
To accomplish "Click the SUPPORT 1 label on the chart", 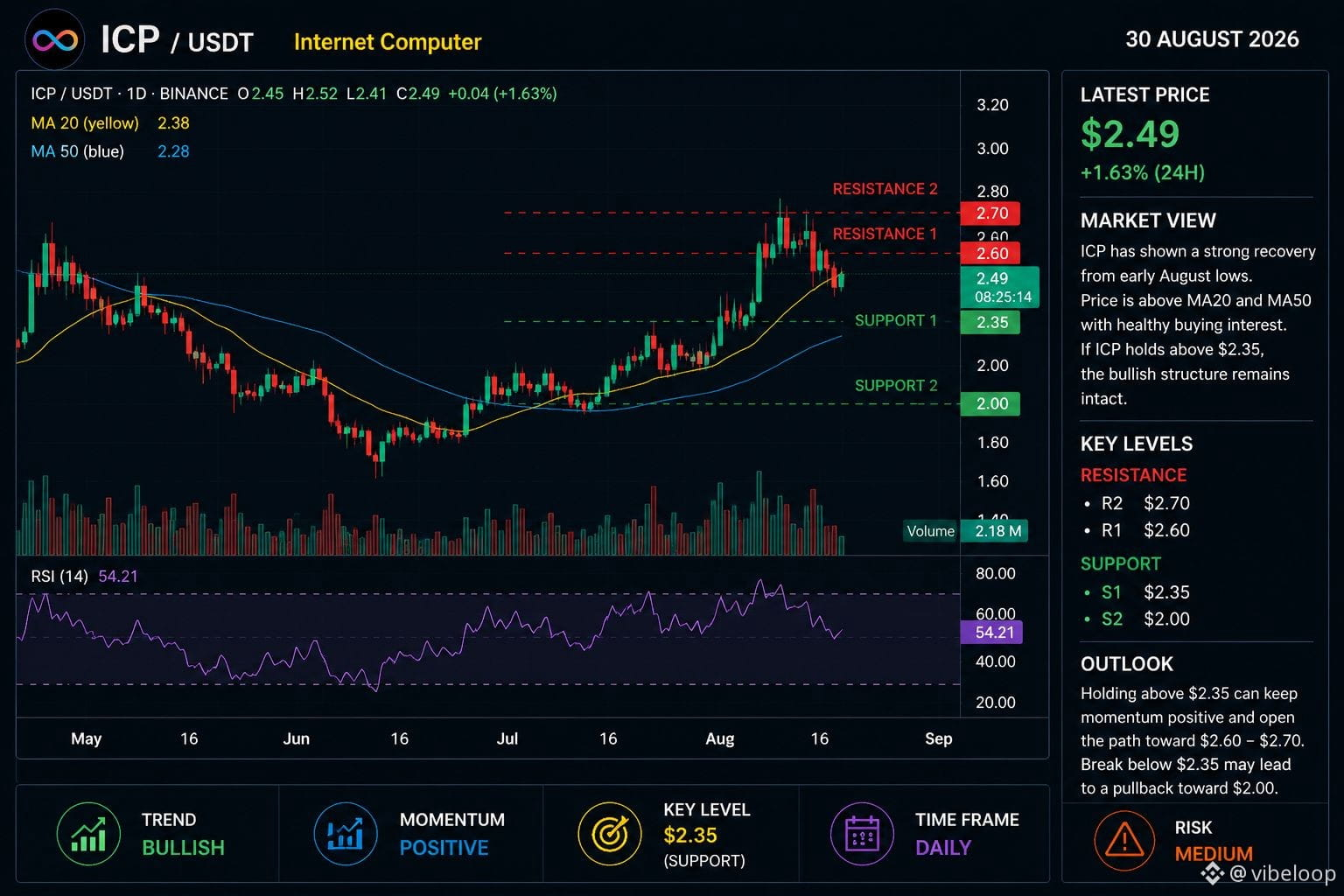I will [896, 320].
